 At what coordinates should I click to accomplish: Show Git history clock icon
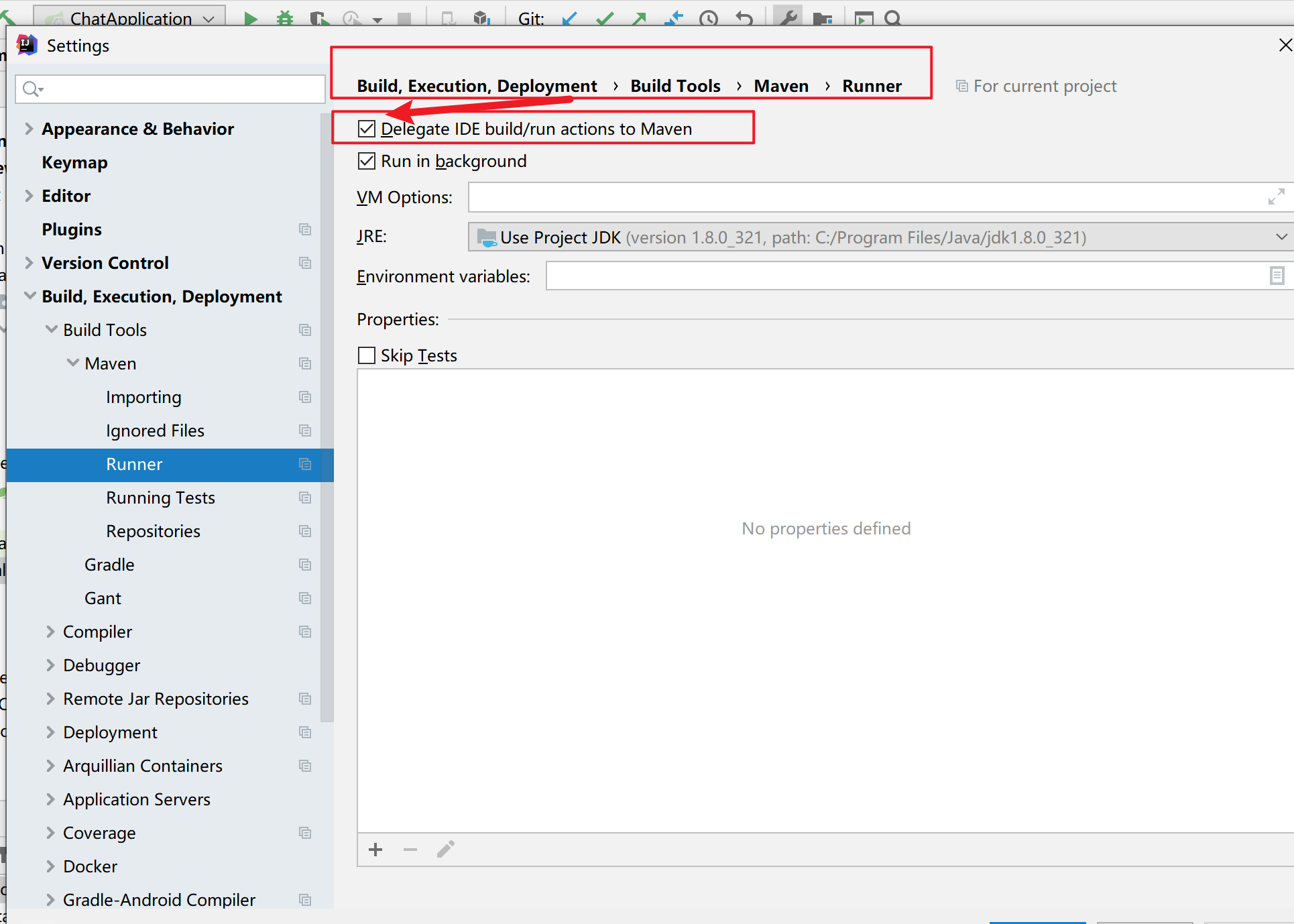[x=708, y=18]
